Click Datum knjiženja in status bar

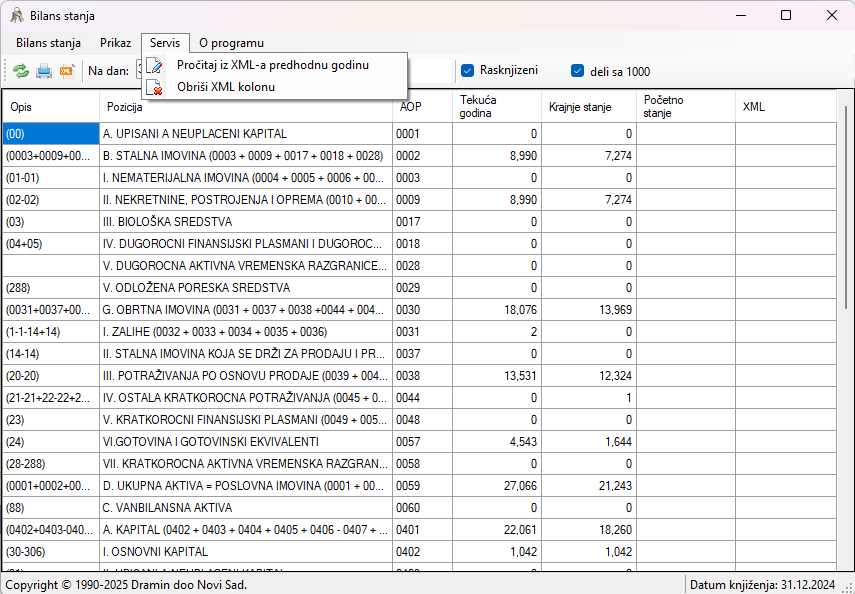(762, 585)
